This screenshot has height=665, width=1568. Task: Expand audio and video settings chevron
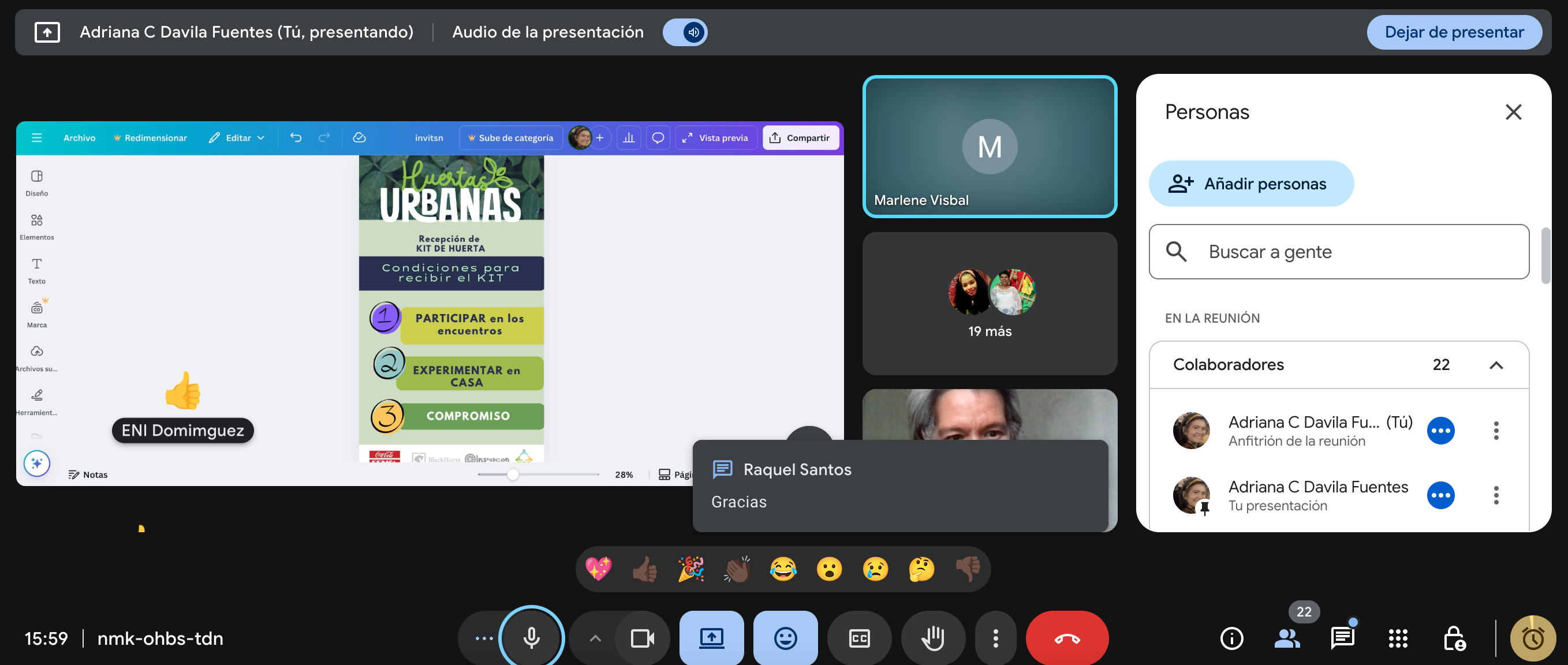[x=595, y=638]
